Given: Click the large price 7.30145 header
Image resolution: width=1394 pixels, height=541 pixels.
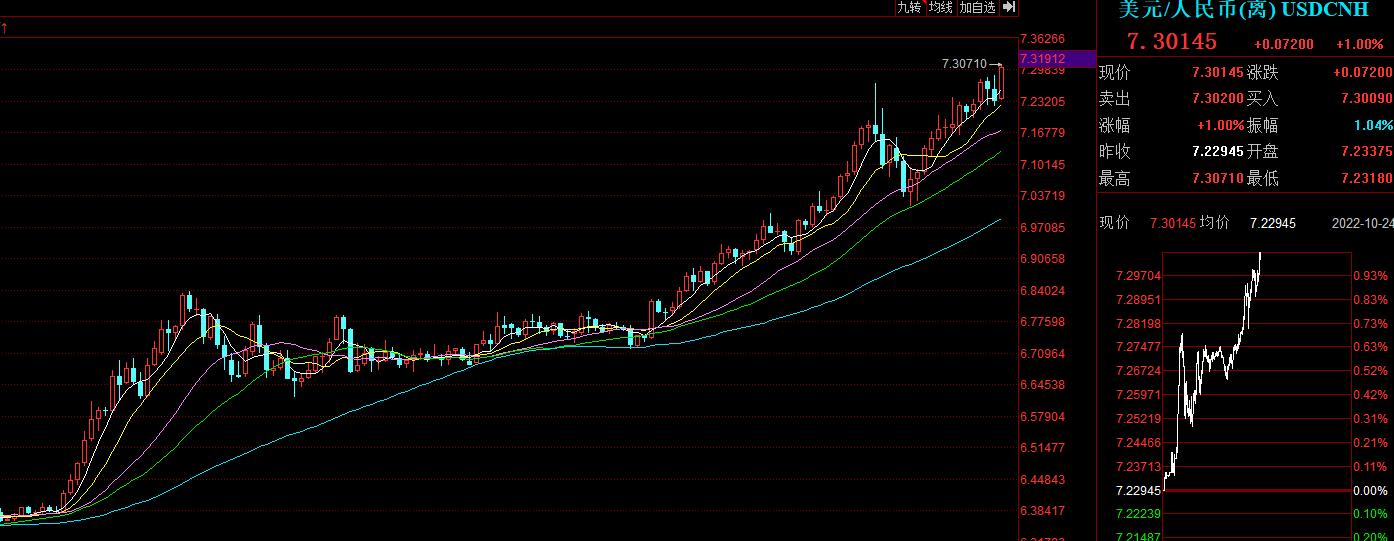Looking at the screenshot, I should pos(1172,42).
